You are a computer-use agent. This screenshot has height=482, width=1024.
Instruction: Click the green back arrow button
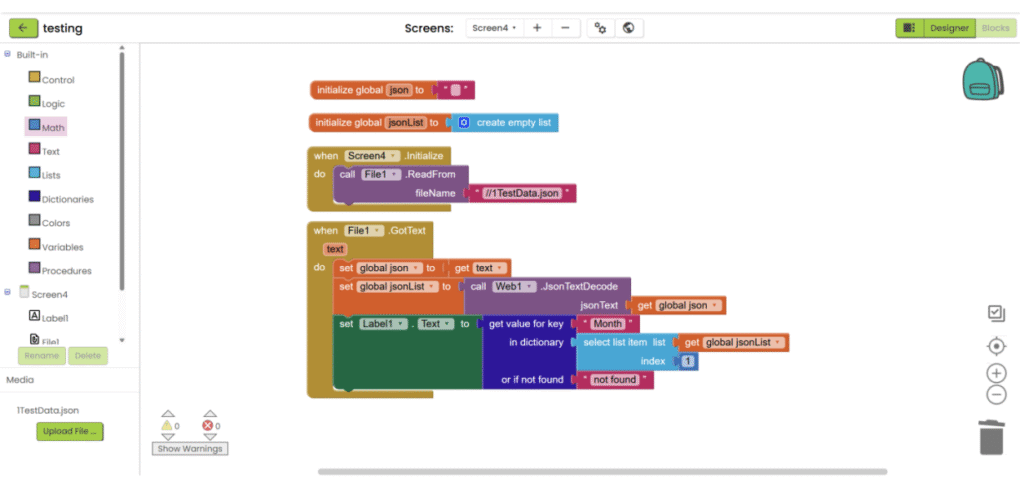23,28
